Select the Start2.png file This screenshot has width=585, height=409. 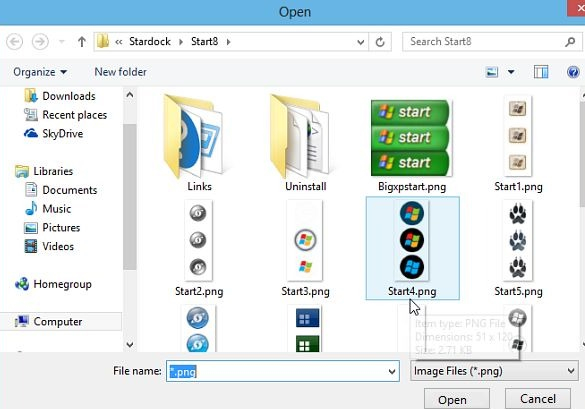click(199, 249)
